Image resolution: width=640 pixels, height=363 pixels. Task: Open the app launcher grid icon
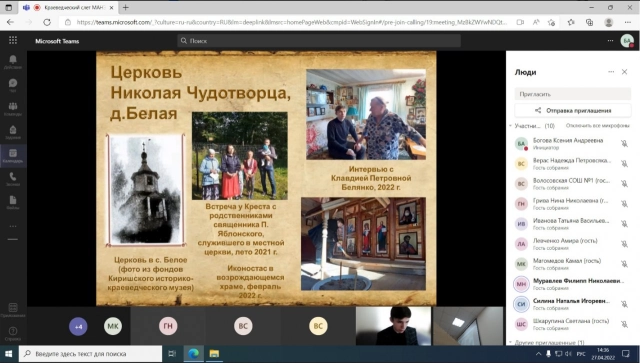click(x=13, y=40)
